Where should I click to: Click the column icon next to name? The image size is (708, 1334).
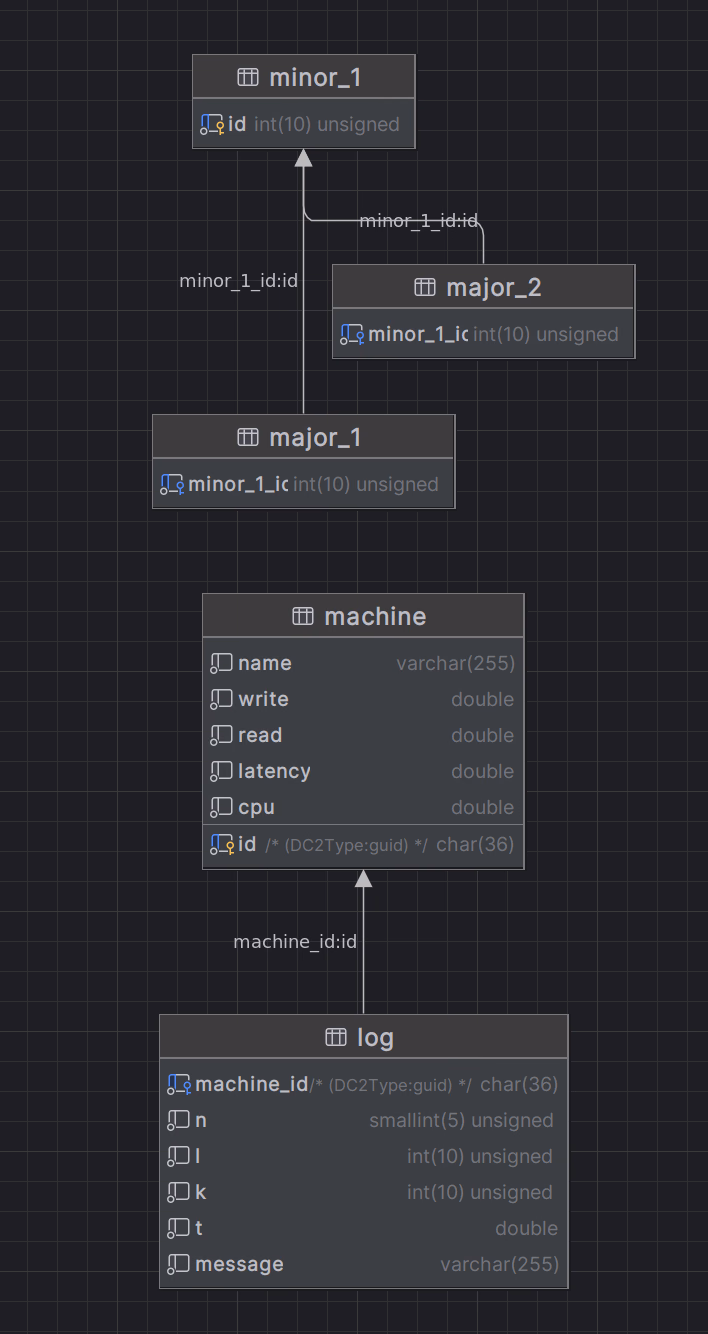point(222,663)
